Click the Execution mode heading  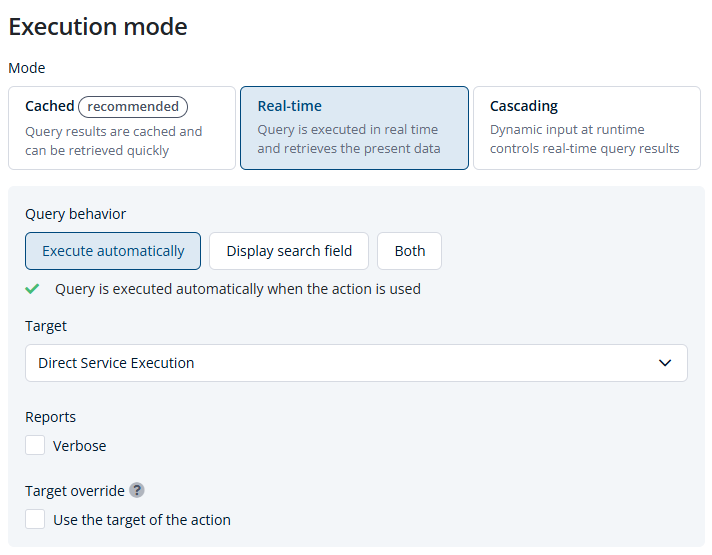pos(98,27)
